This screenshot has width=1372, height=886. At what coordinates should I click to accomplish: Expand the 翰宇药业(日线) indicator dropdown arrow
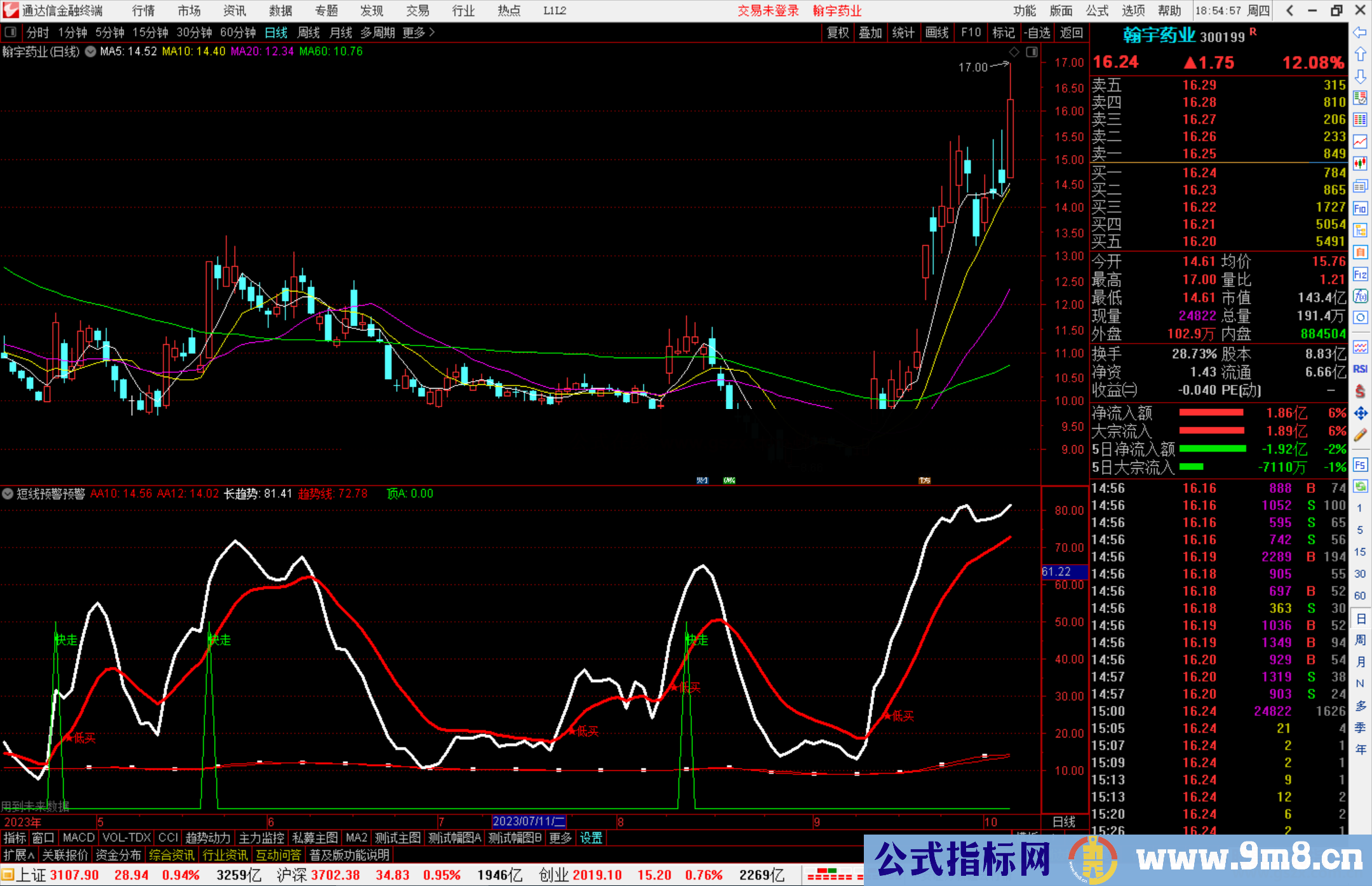(90, 52)
